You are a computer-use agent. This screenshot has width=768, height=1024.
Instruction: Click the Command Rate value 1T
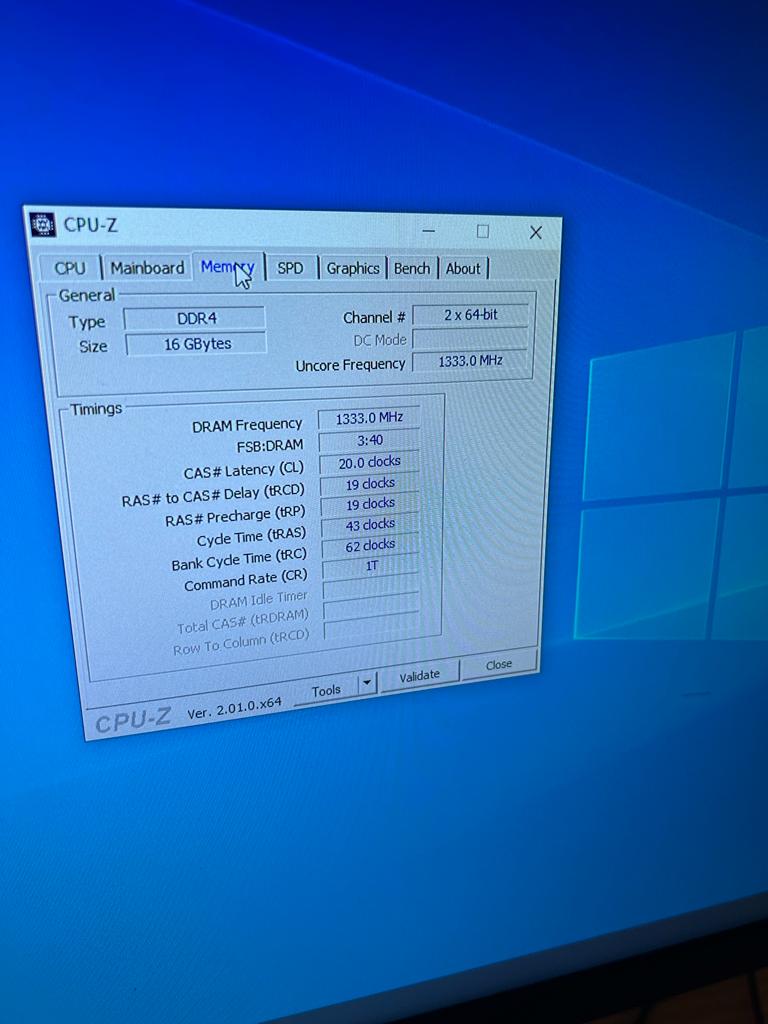[372, 566]
